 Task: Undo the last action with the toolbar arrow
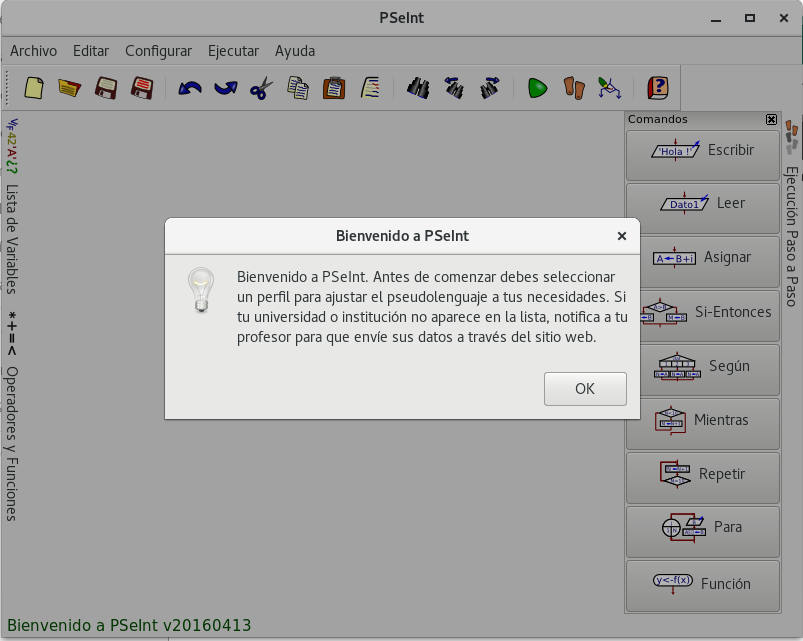(x=189, y=88)
